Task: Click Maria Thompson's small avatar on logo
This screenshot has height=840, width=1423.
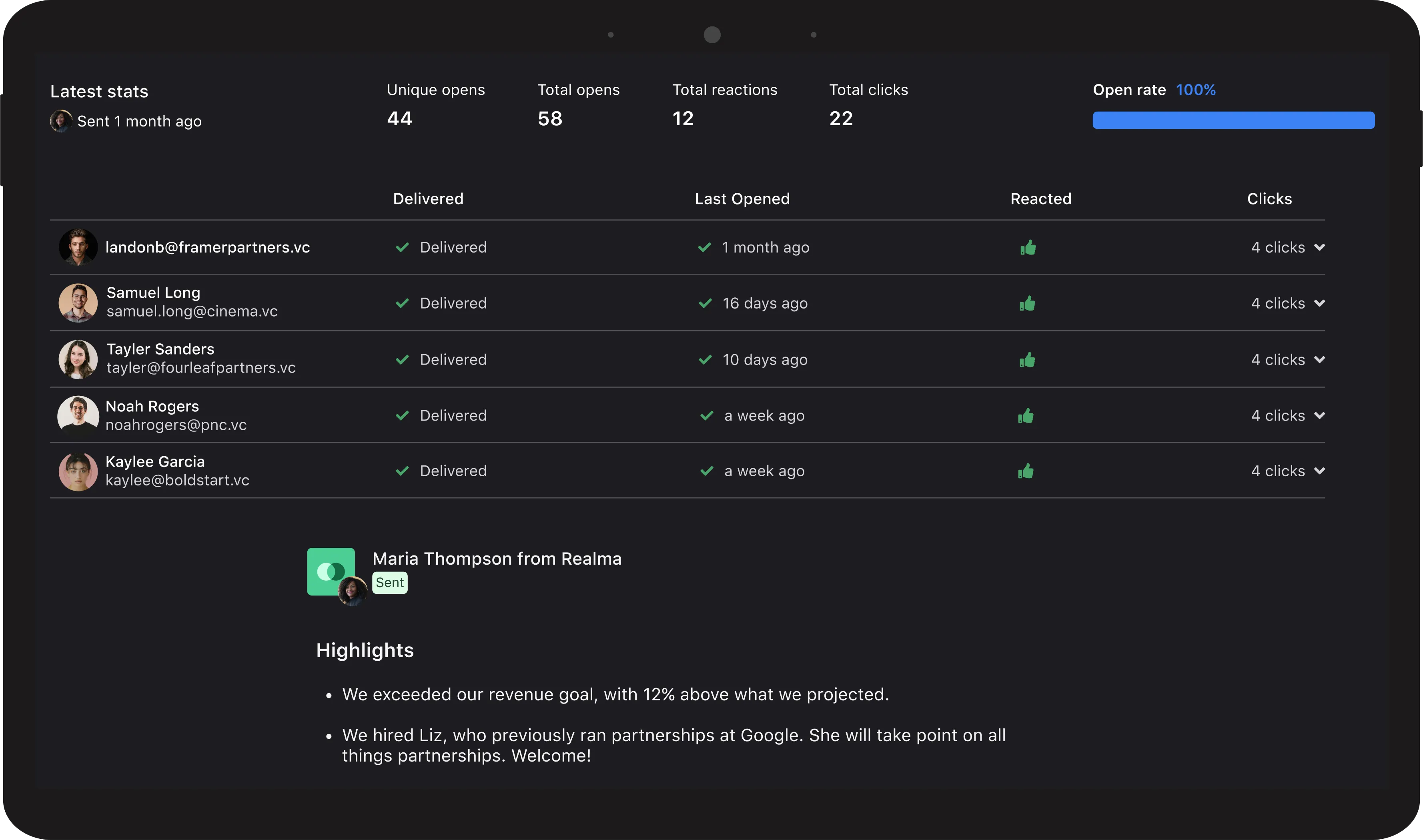Action: point(352,591)
